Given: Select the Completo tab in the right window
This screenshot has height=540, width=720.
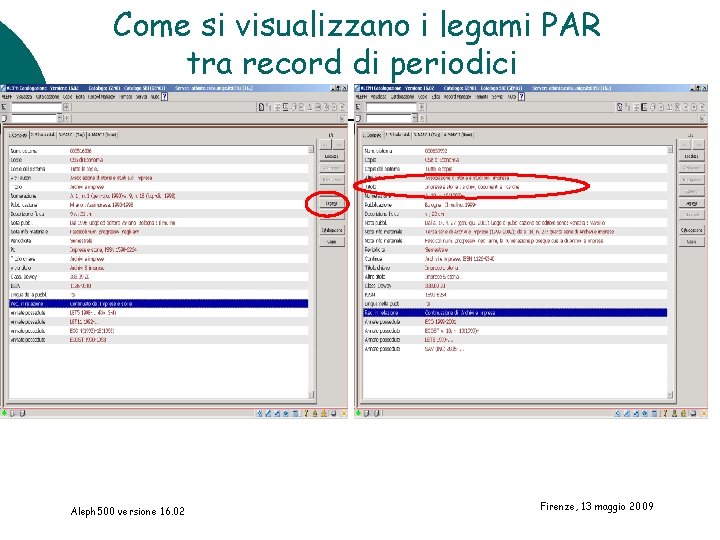Looking at the screenshot, I should (372, 135).
